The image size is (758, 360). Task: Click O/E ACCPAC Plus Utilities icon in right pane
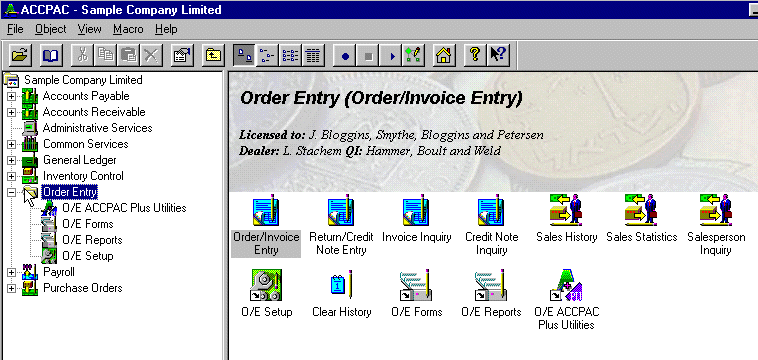[566, 285]
